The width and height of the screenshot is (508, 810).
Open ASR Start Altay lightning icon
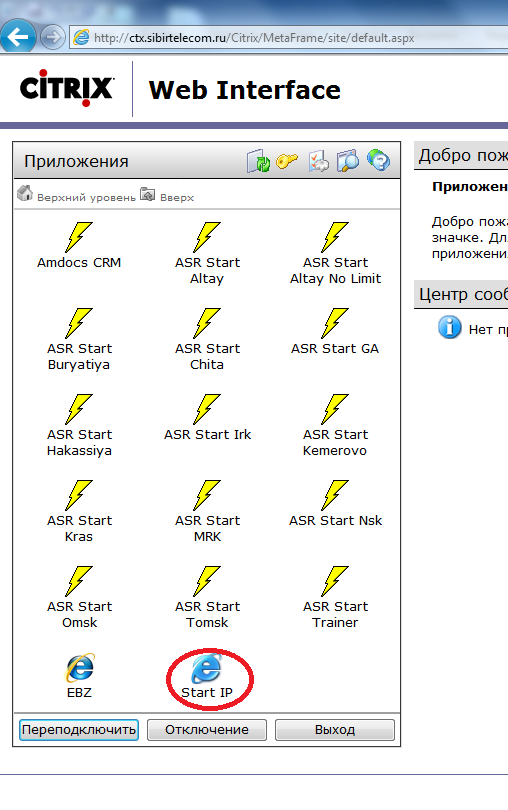coord(207,238)
